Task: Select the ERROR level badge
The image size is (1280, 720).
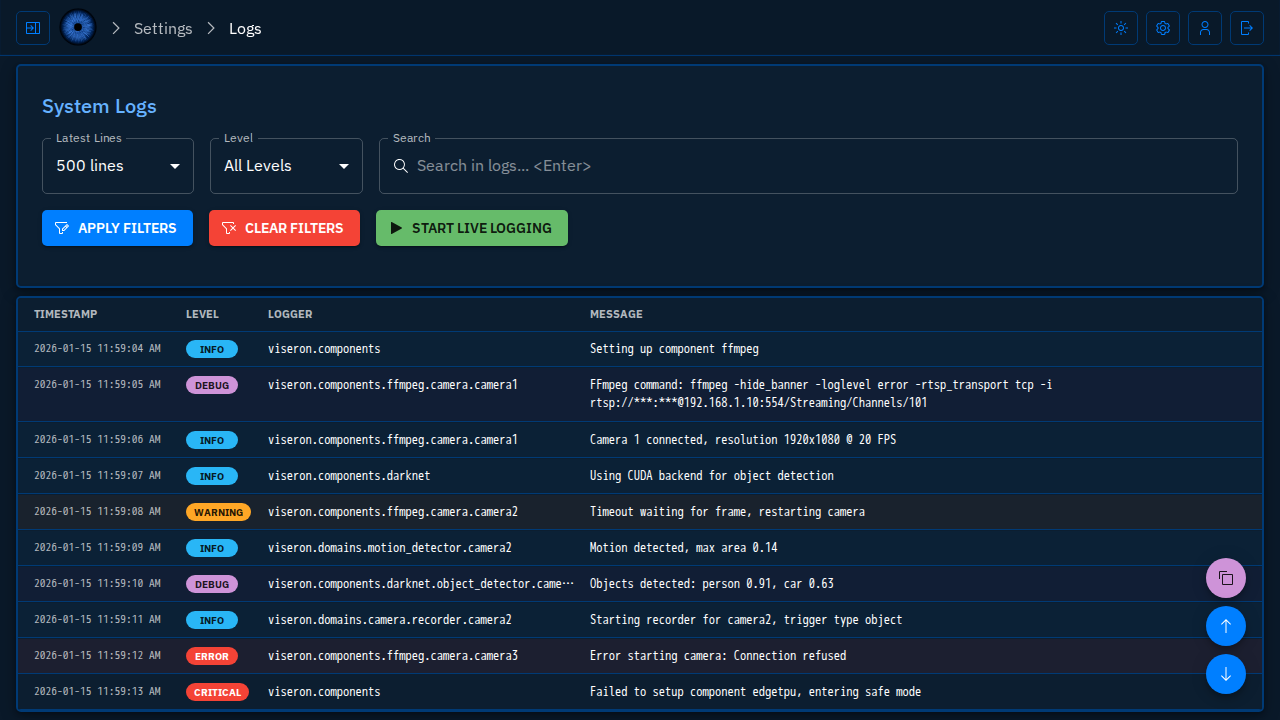Action: 212,656
